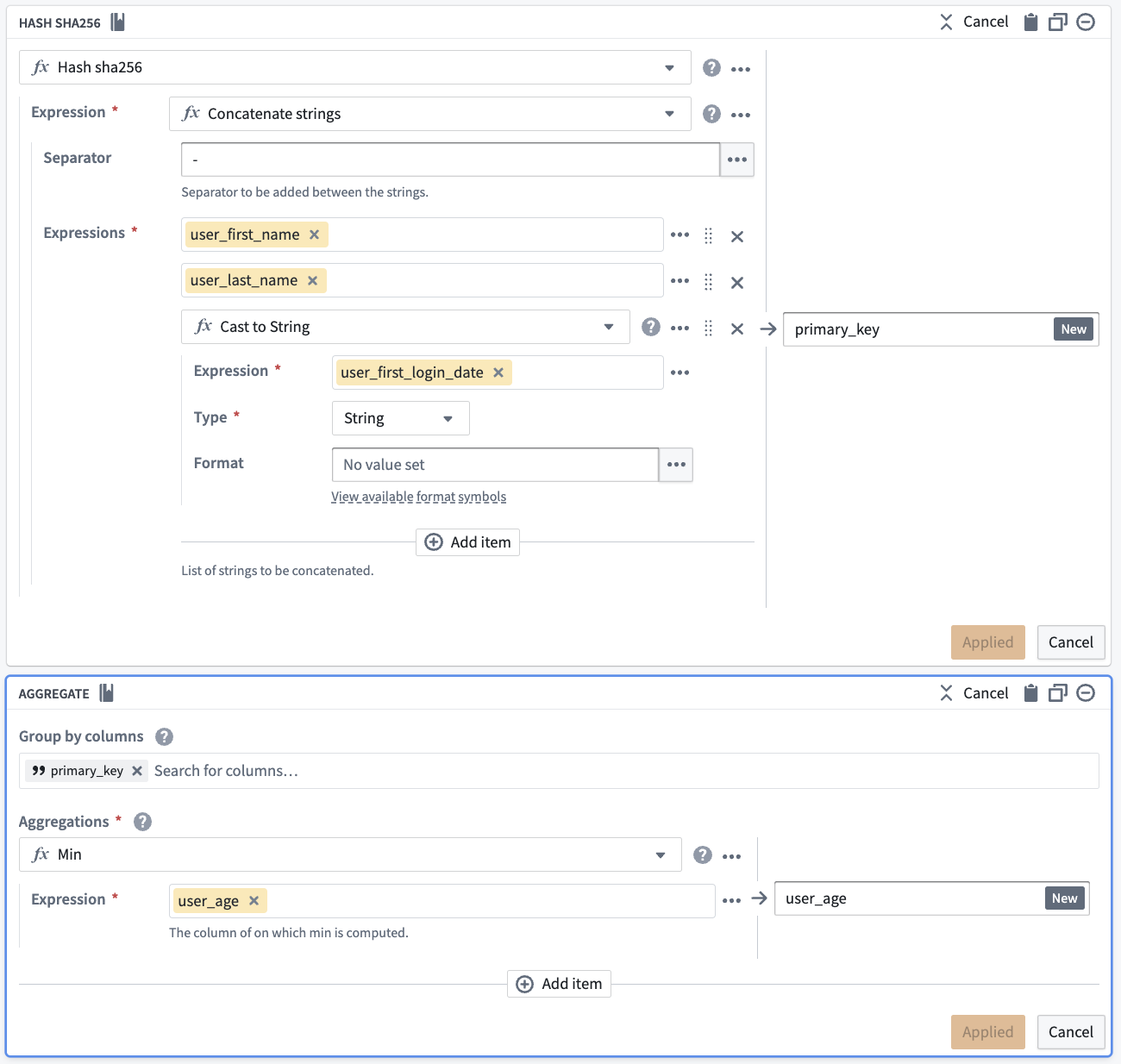Delete the user_last_name expression row
Screen dimensions: 1121x1064
[737, 283]
